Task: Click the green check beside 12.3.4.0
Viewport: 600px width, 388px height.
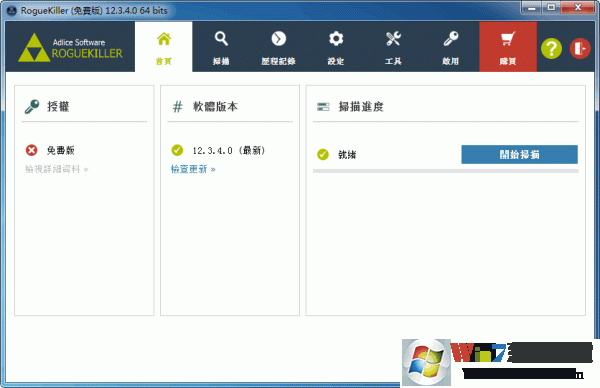Action: click(x=177, y=150)
